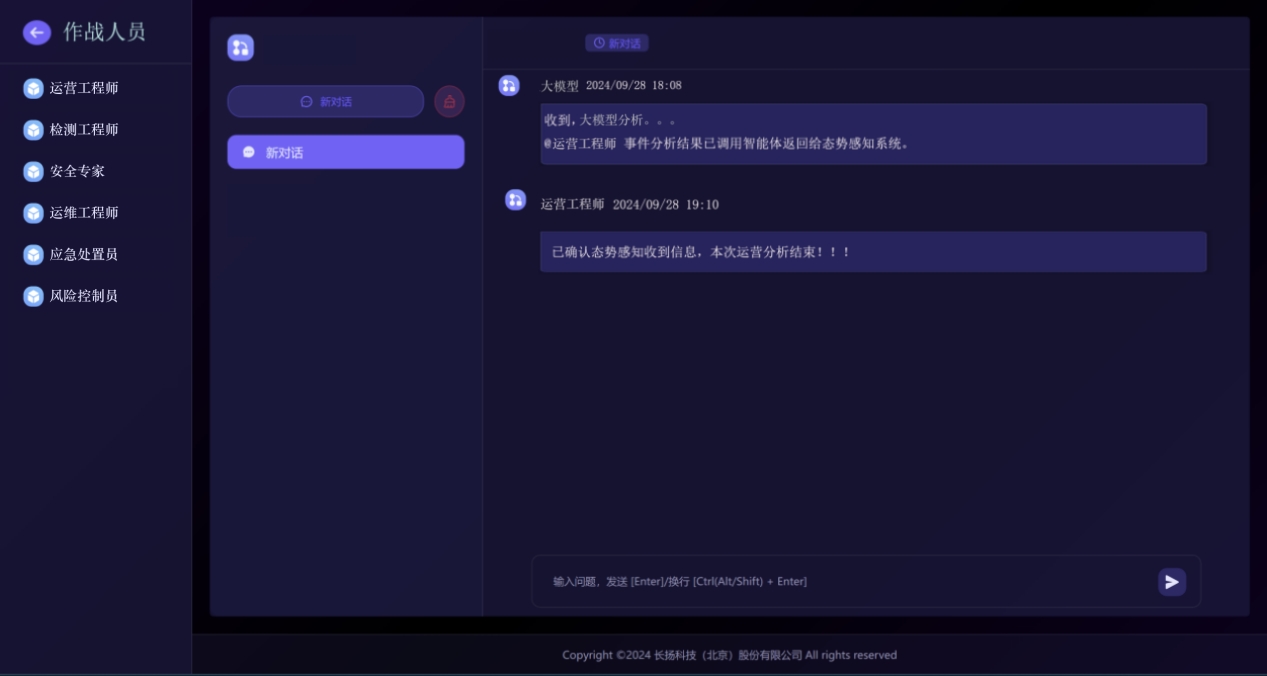Click the 运营工程师 avatar in the chat
This screenshot has height=676, width=1267.
(x=515, y=200)
